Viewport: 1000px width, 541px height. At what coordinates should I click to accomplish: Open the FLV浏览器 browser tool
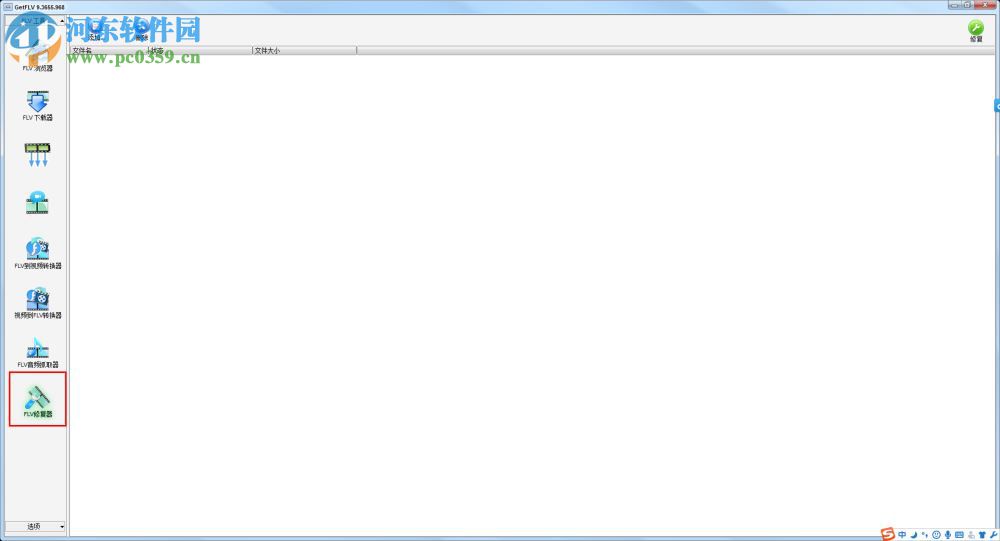pyautogui.click(x=38, y=57)
